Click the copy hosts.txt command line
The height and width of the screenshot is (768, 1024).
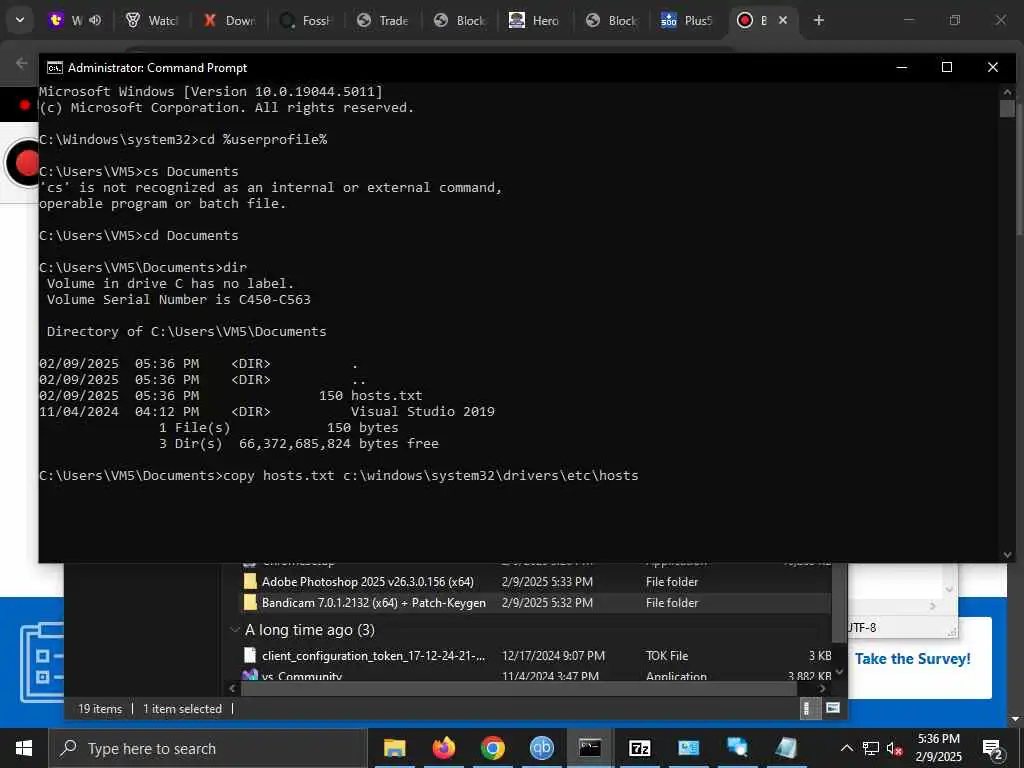[x=339, y=475]
